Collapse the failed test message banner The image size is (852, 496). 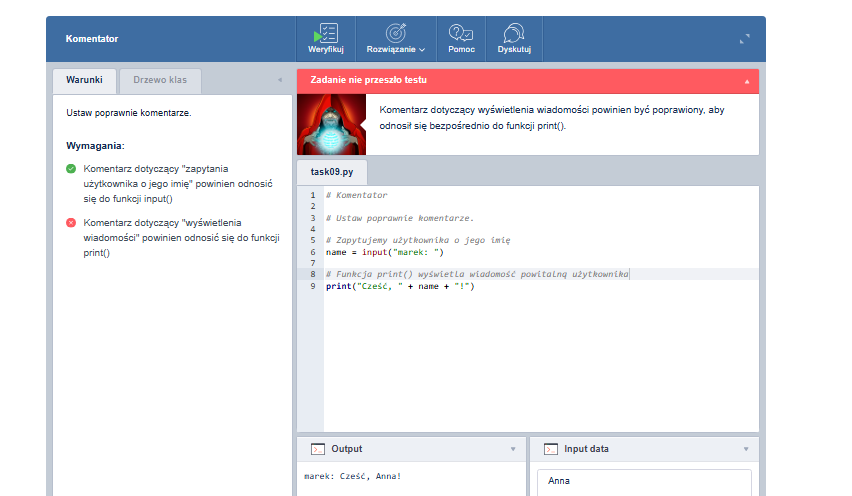[x=745, y=80]
